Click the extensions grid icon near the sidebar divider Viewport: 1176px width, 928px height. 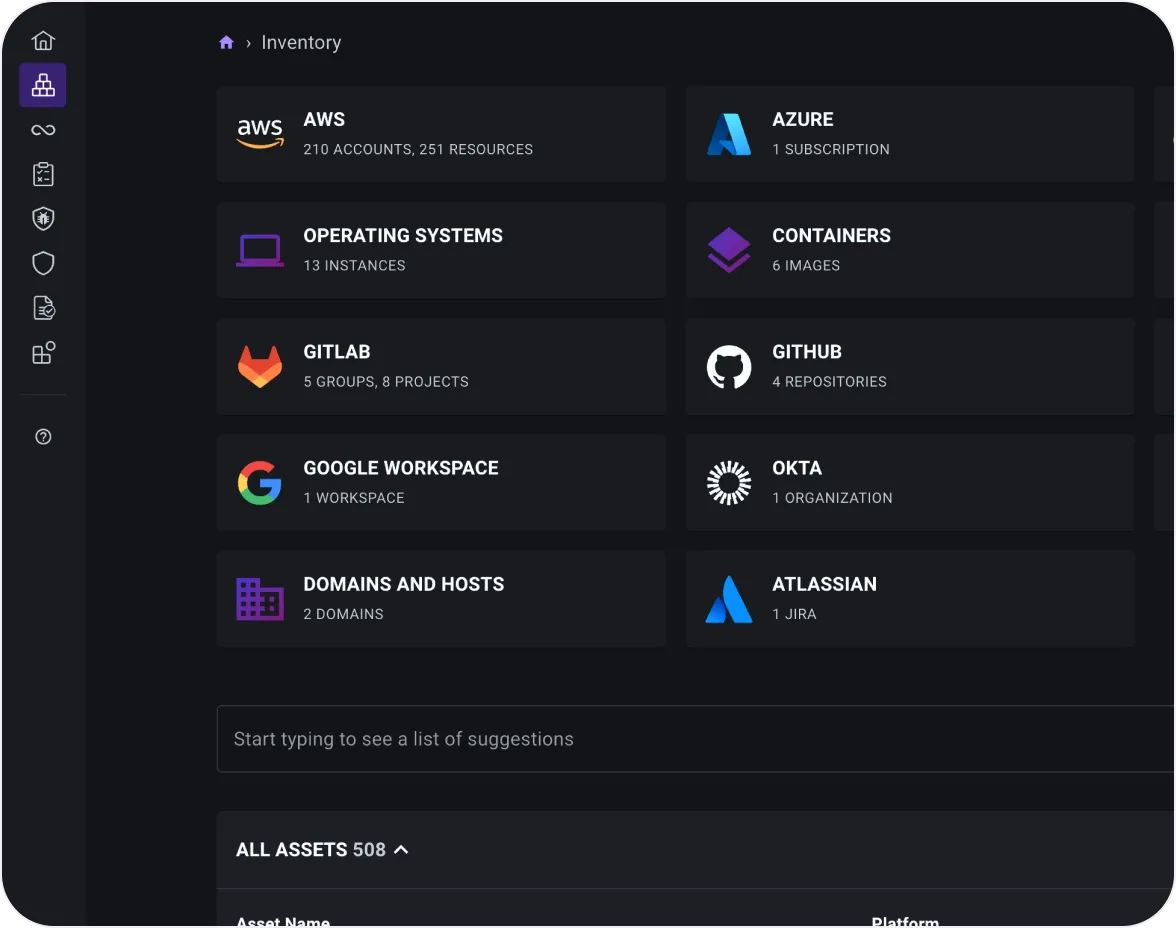click(43, 352)
